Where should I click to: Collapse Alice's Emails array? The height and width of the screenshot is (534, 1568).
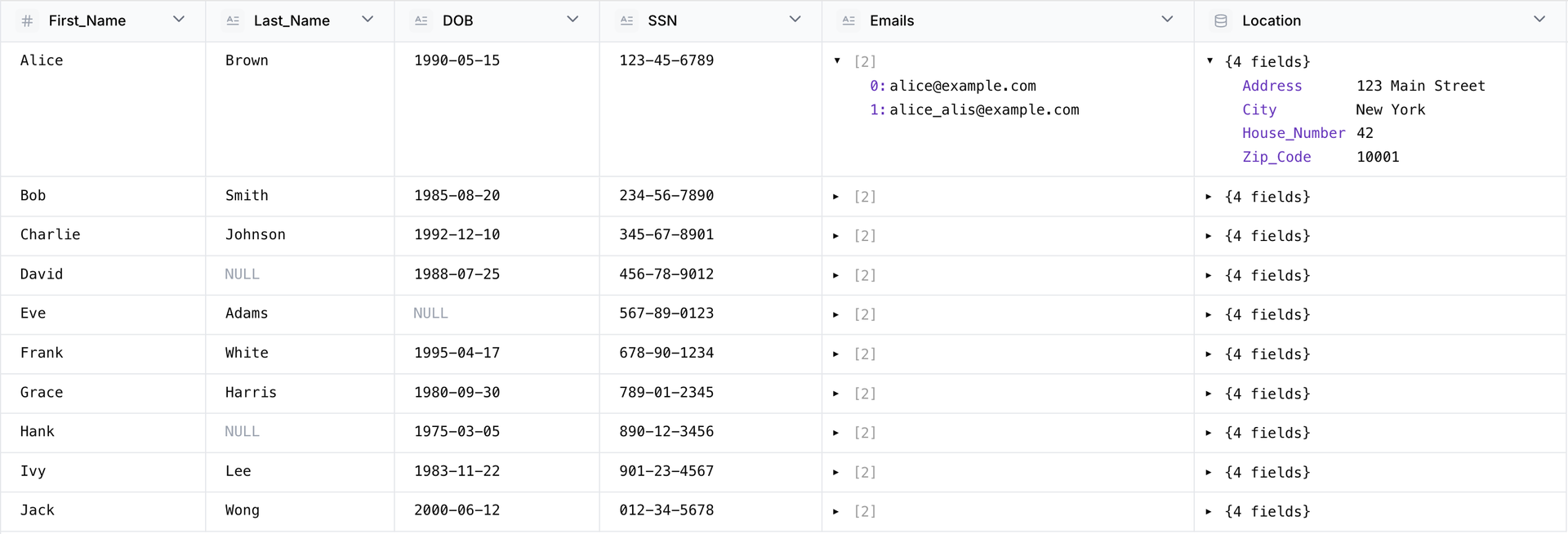coord(837,61)
